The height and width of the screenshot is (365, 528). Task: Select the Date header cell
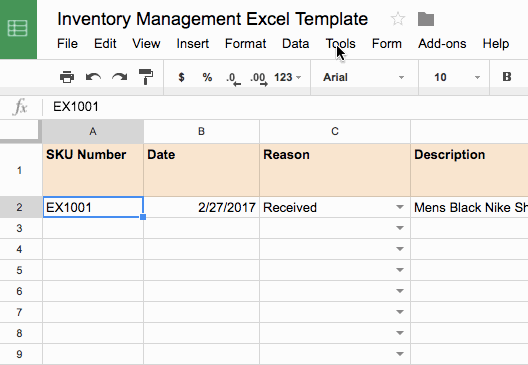(201, 170)
